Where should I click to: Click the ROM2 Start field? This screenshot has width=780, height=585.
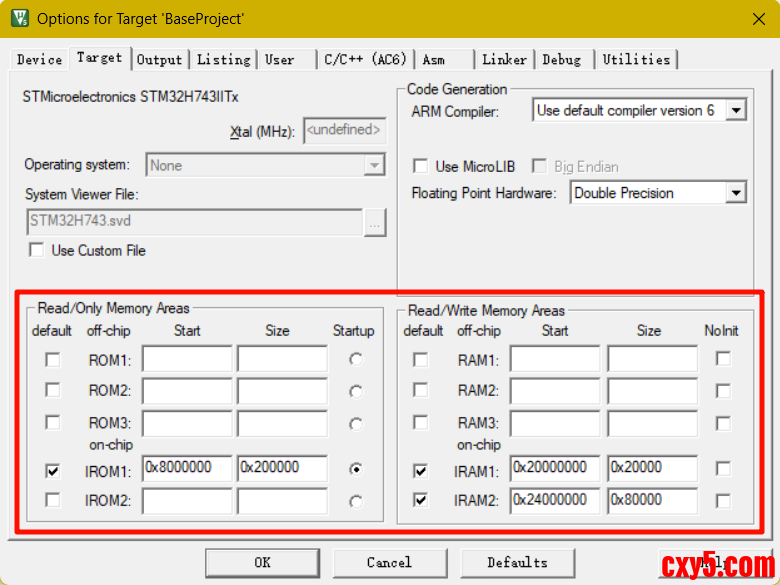click(x=187, y=390)
